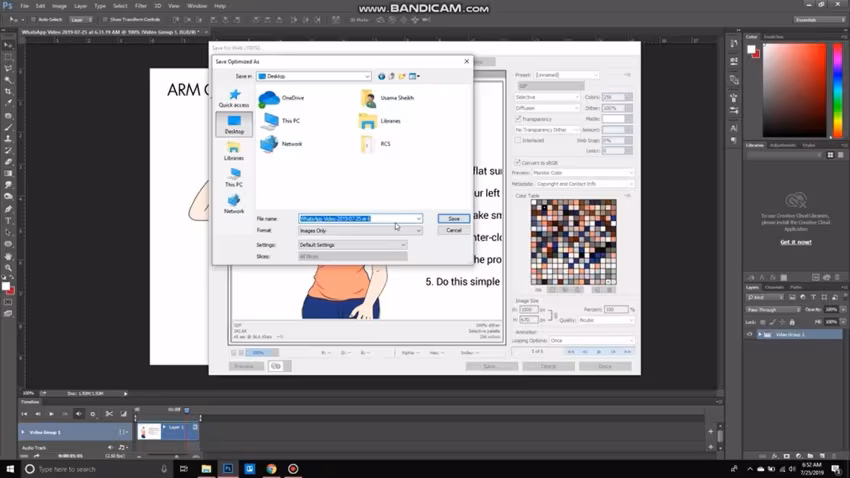The width and height of the screenshot is (850, 478).
Task: Pick a color in the Color Table grid
Action: tap(574, 242)
